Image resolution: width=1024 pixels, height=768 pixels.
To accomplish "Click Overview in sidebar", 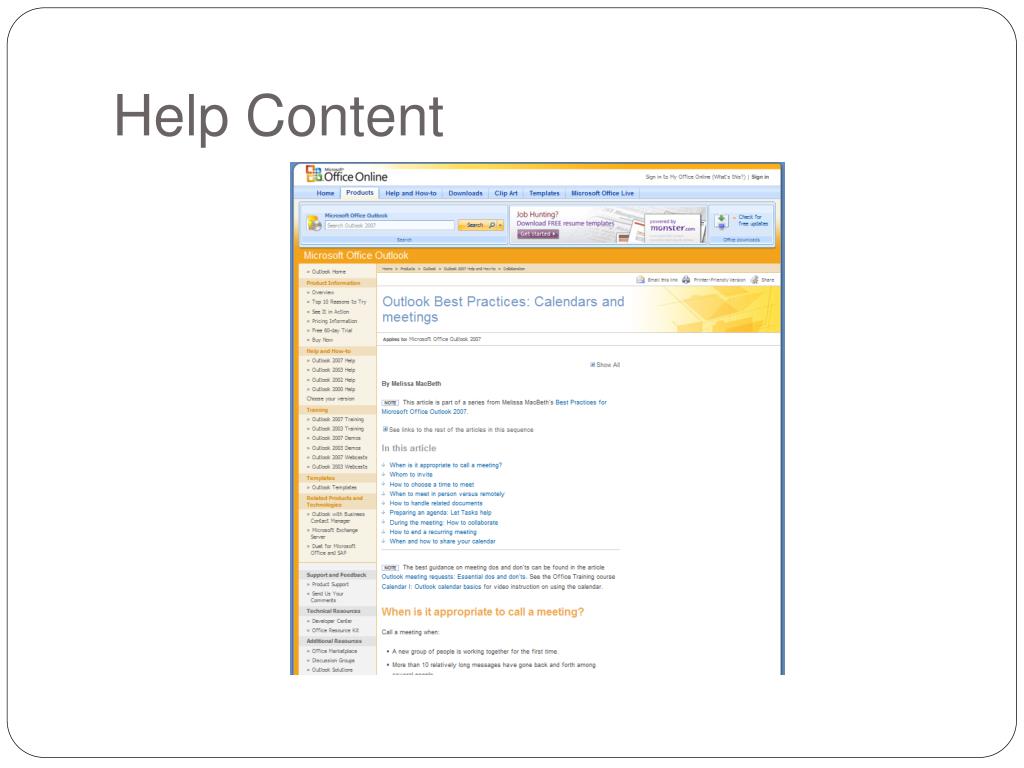I will click(x=323, y=293).
